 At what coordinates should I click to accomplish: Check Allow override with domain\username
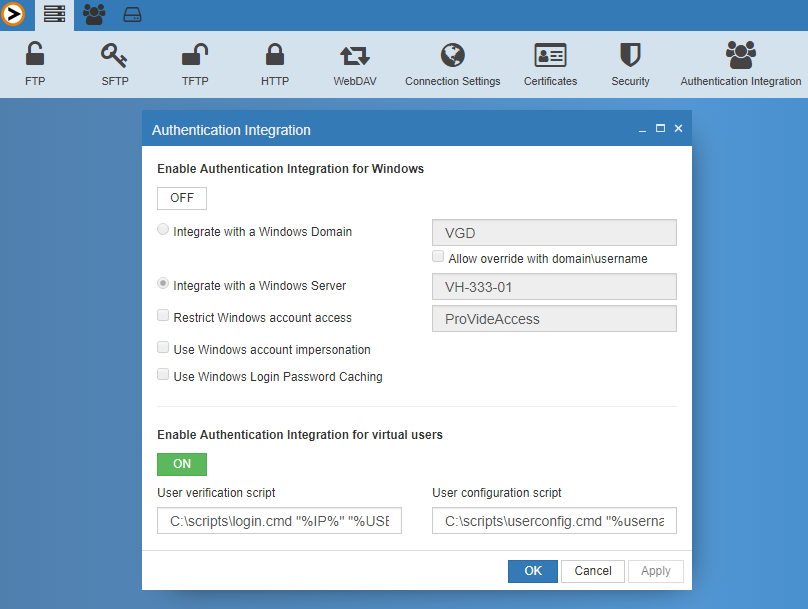tap(438, 256)
